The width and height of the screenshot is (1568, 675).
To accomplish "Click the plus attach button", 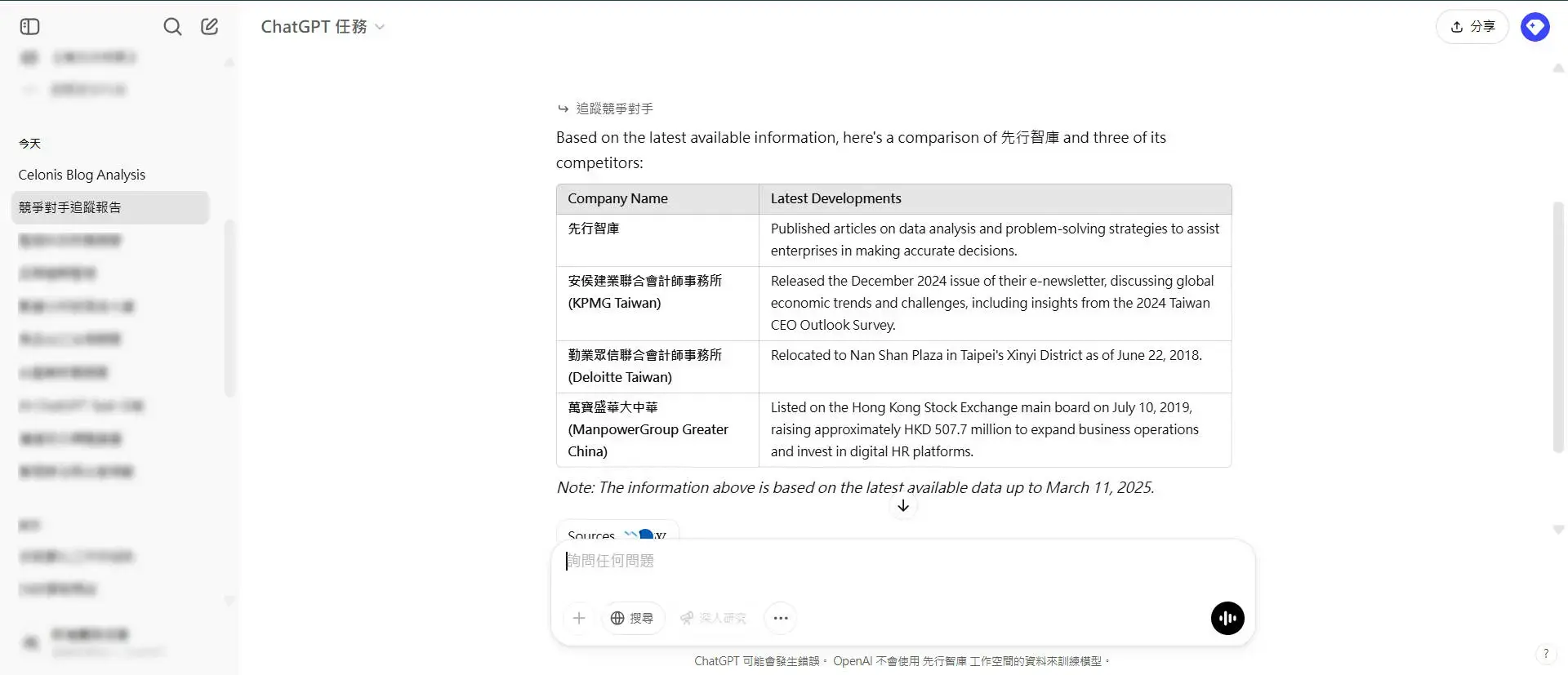I will click(579, 618).
